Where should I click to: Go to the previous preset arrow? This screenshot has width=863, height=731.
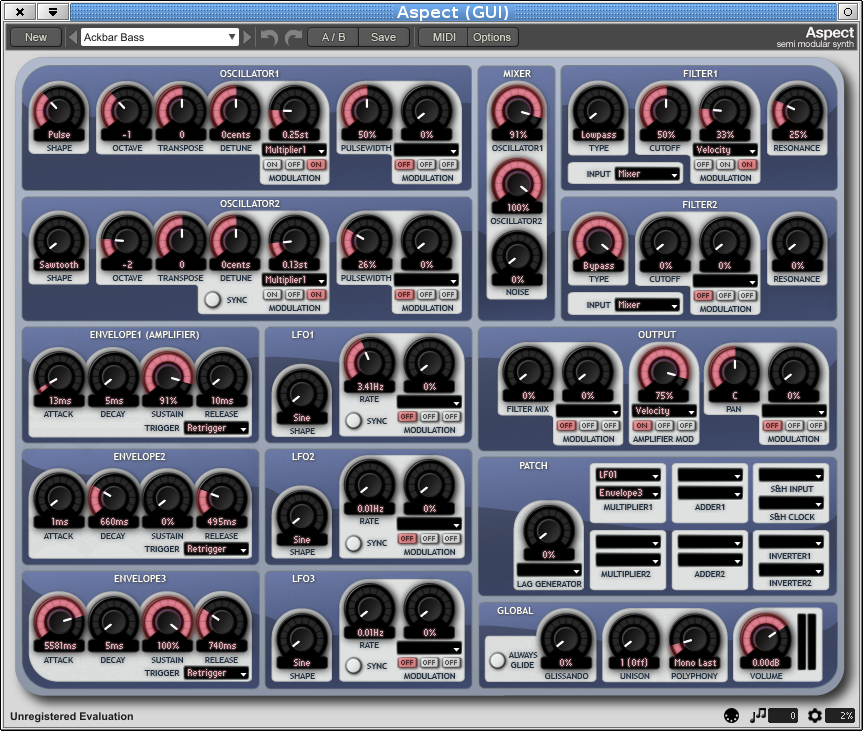[x=73, y=37]
